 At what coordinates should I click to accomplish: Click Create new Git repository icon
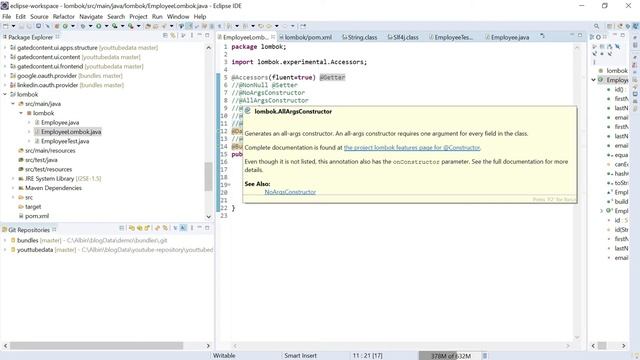point(147,228)
